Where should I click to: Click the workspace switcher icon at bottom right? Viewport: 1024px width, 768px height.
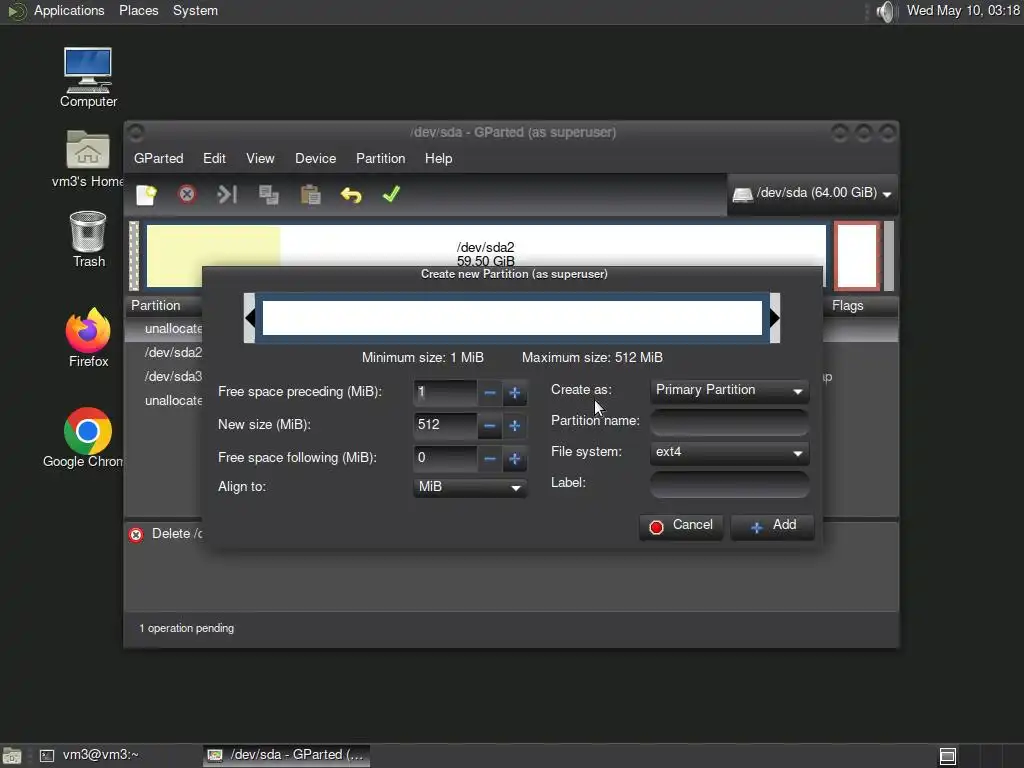point(948,756)
